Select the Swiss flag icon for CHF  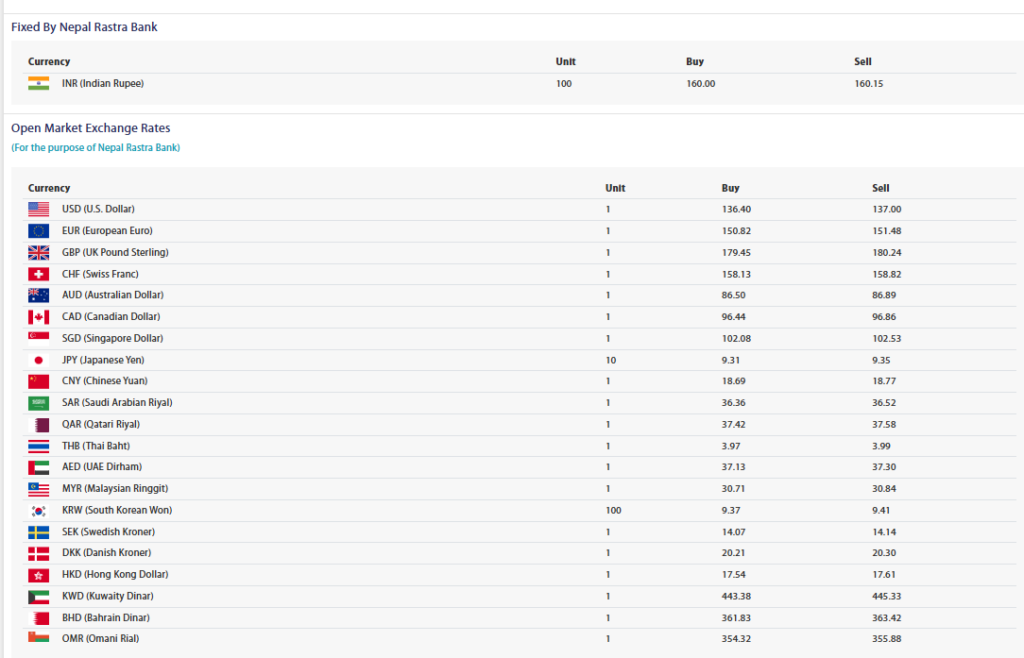(39, 274)
